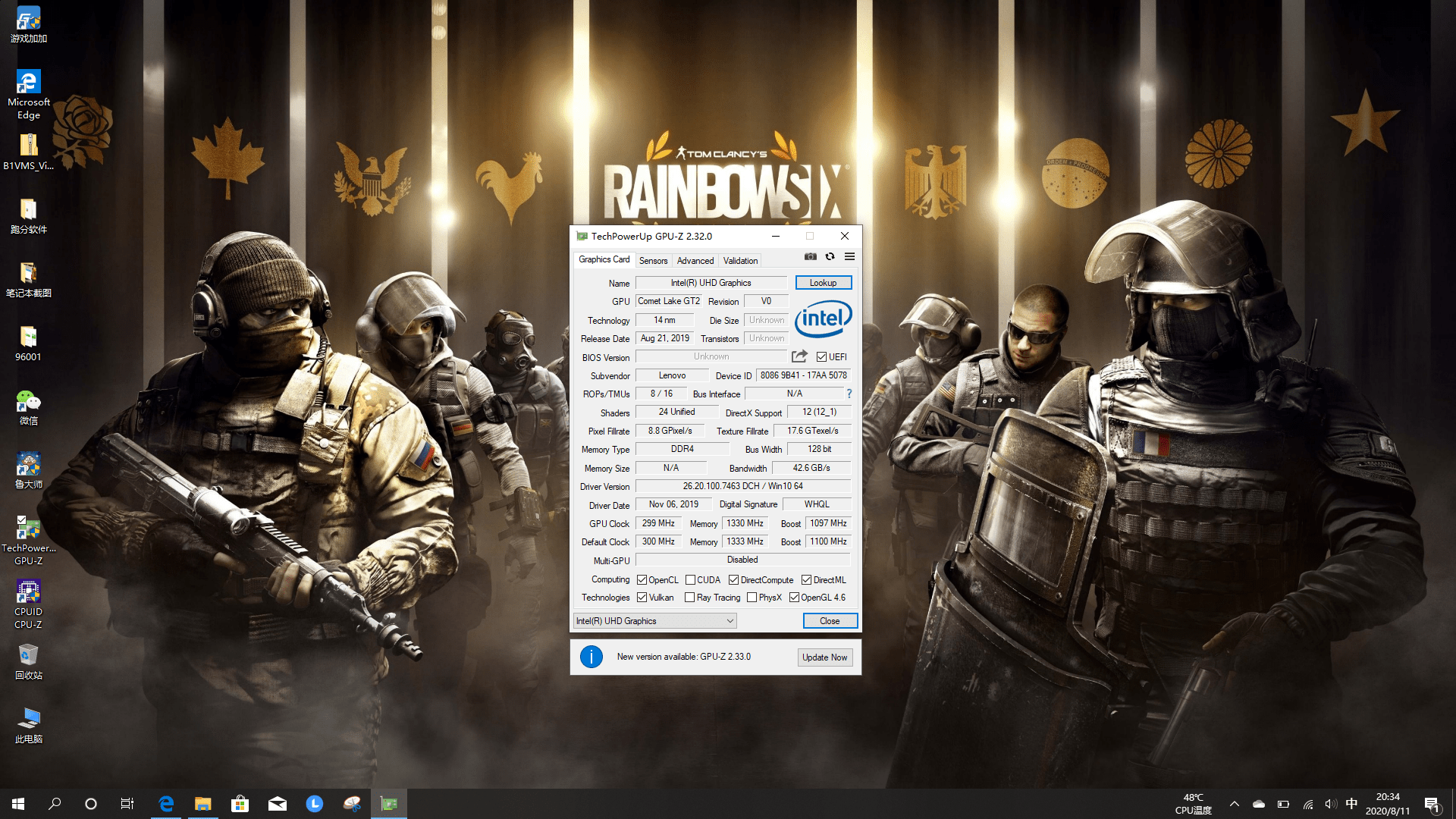Image resolution: width=1456 pixels, height=819 pixels.
Task: Click the GPU Clock frequency input field
Action: tap(656, 522)
